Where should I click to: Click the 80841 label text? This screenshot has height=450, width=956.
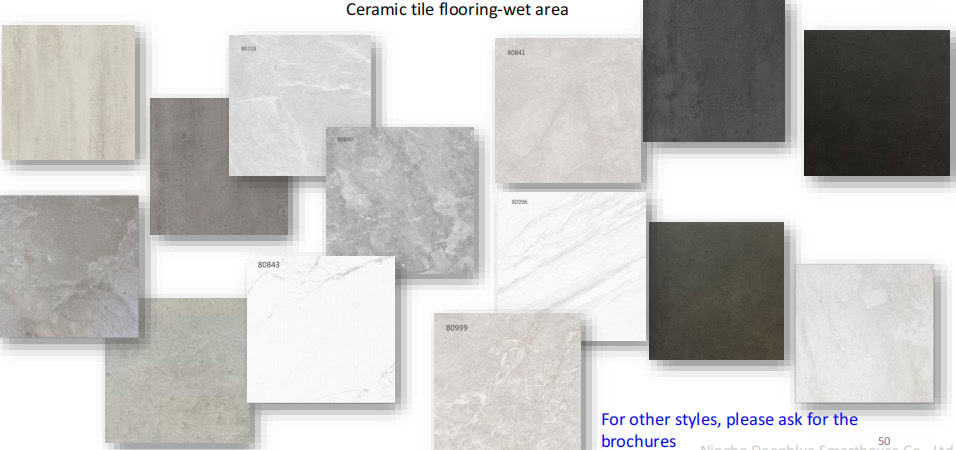click(515, 52)
